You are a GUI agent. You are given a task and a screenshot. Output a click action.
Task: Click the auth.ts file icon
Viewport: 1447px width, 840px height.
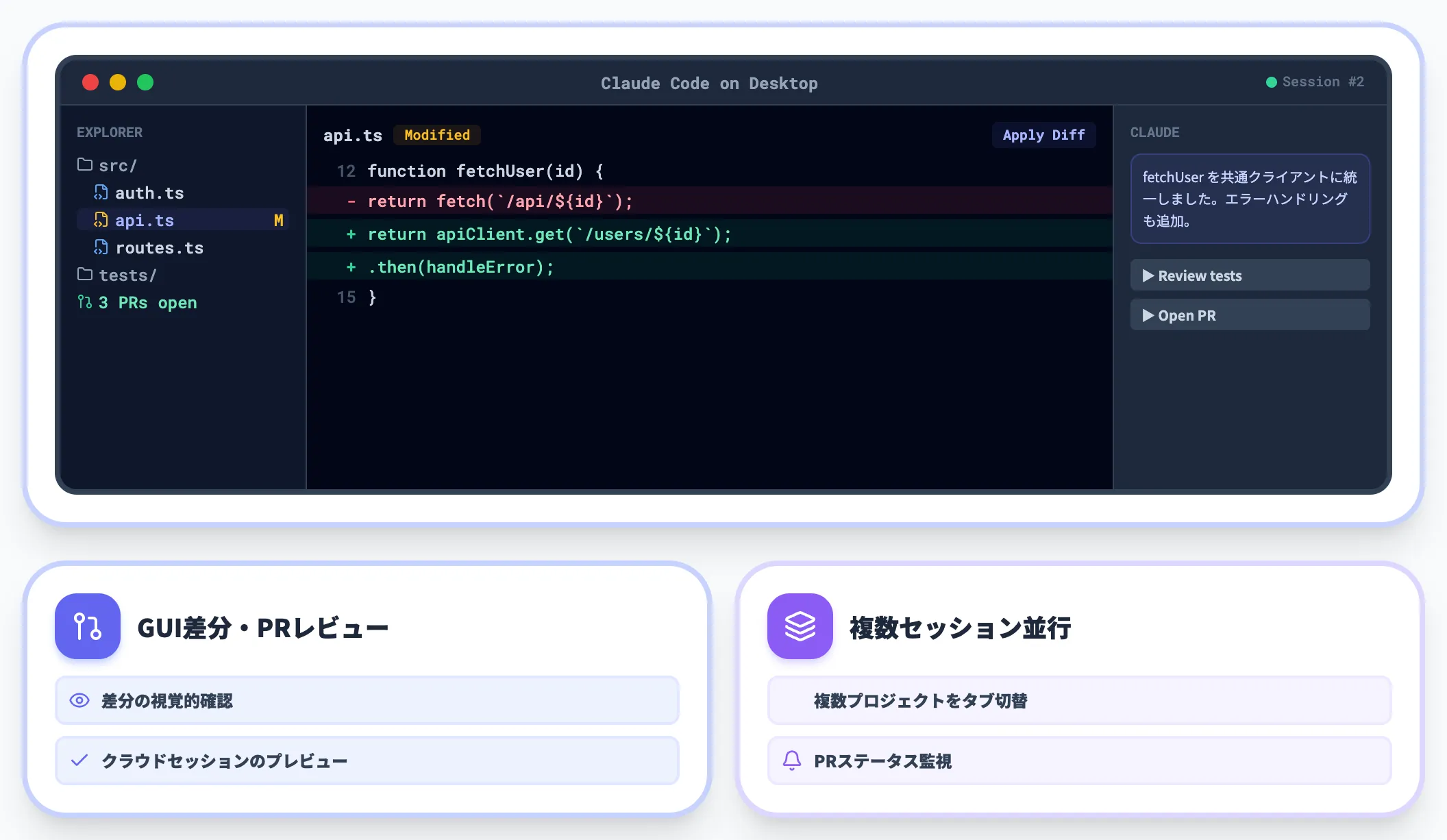coord(101,193)
